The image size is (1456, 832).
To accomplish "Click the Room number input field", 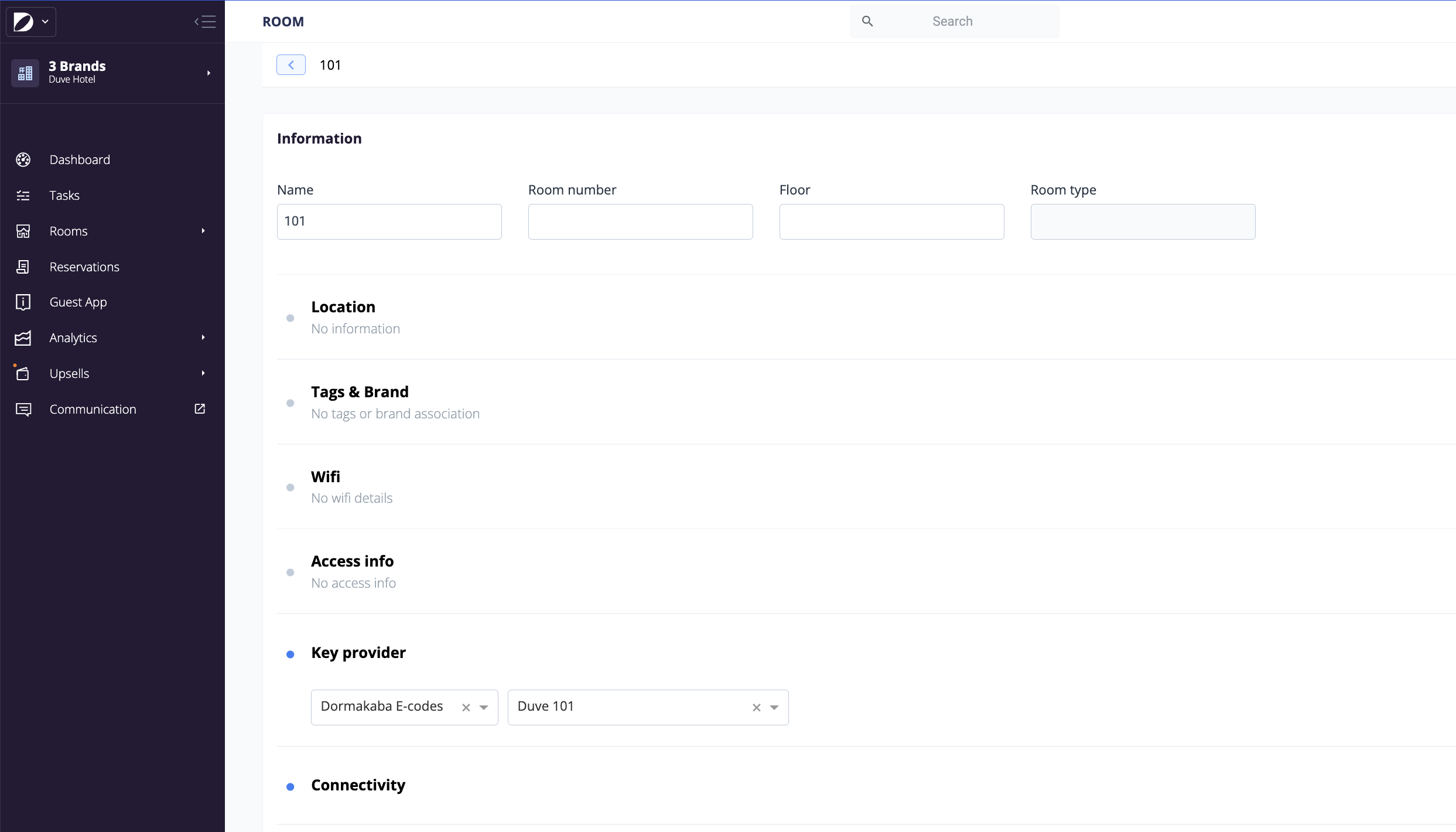I will 640,221.
